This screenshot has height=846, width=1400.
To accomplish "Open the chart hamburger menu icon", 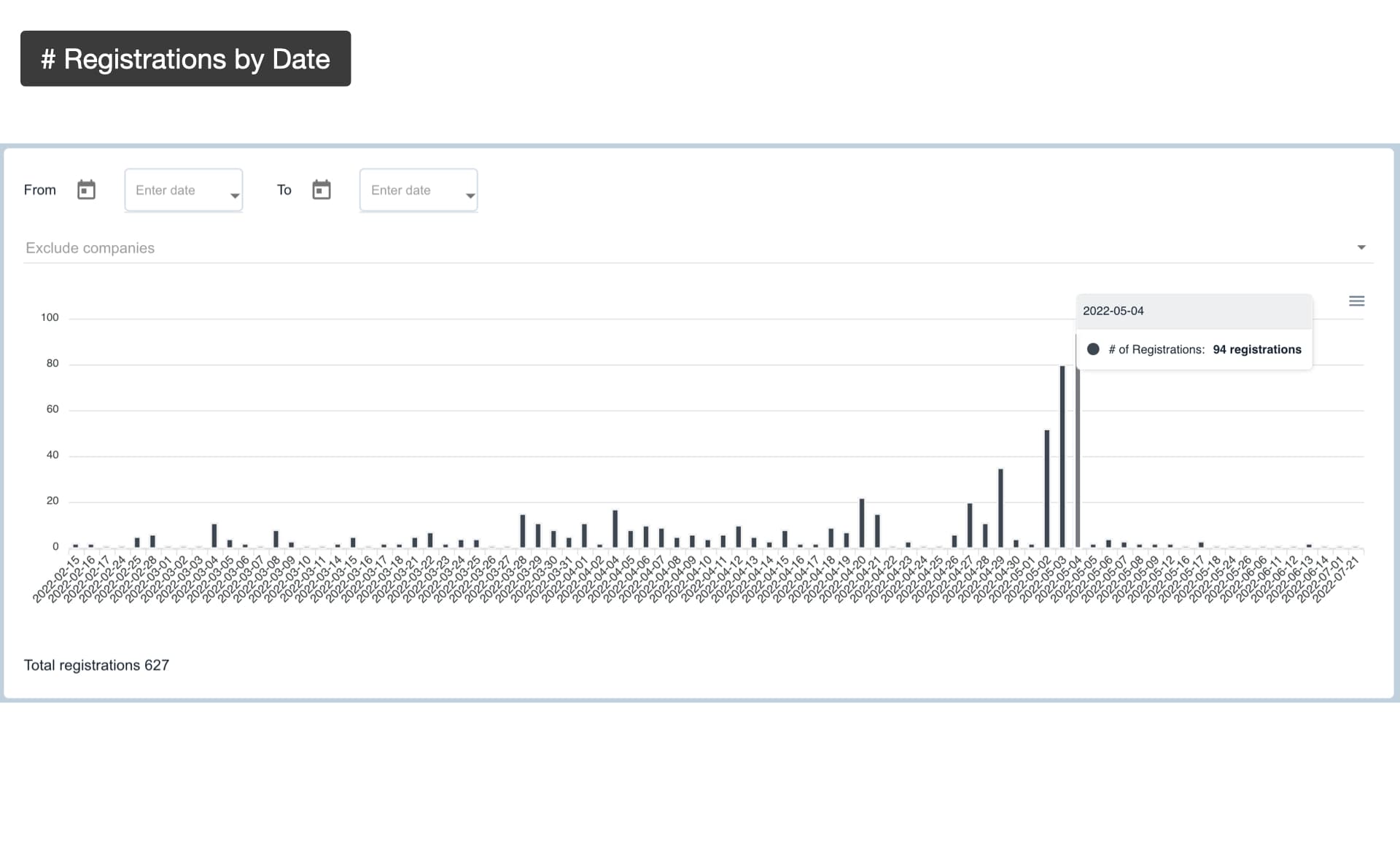I will (x=1356, y=301).
